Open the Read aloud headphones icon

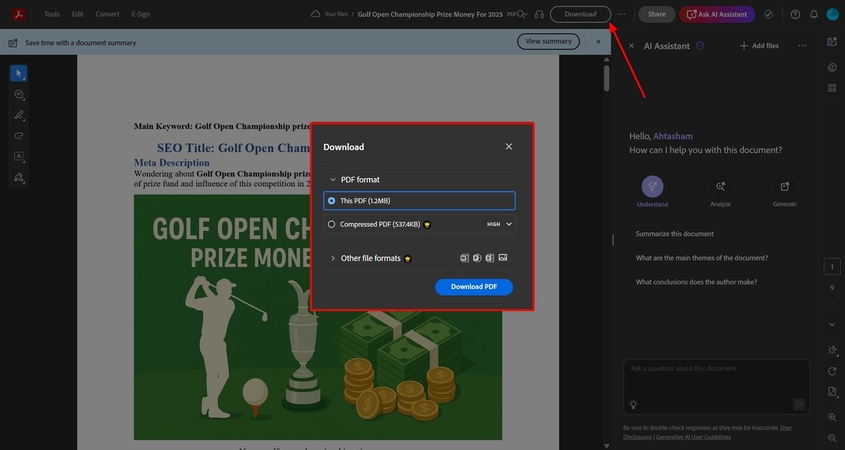pos(539,15)
